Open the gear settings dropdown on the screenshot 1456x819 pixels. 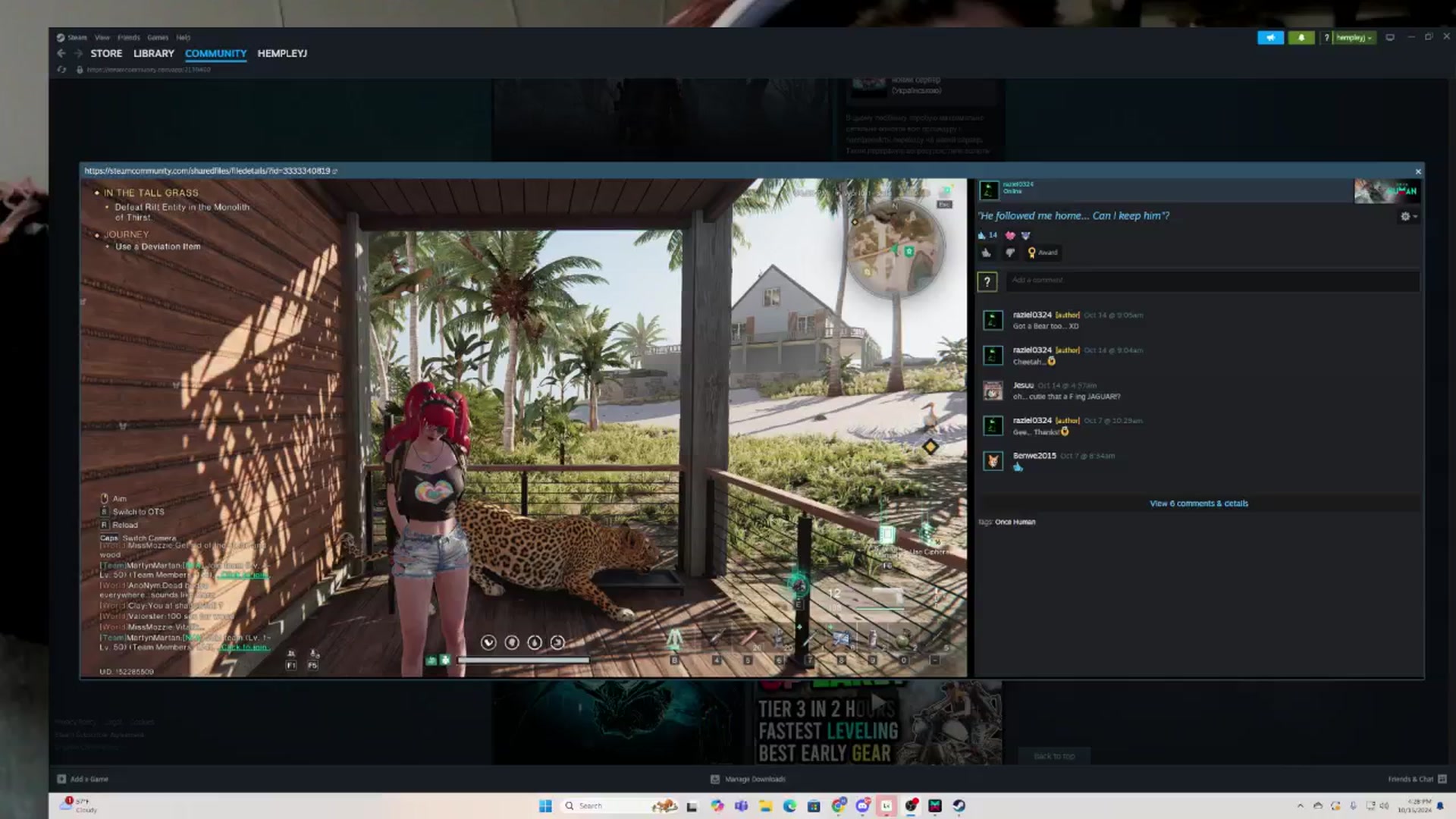click(x=1408, y=216)
